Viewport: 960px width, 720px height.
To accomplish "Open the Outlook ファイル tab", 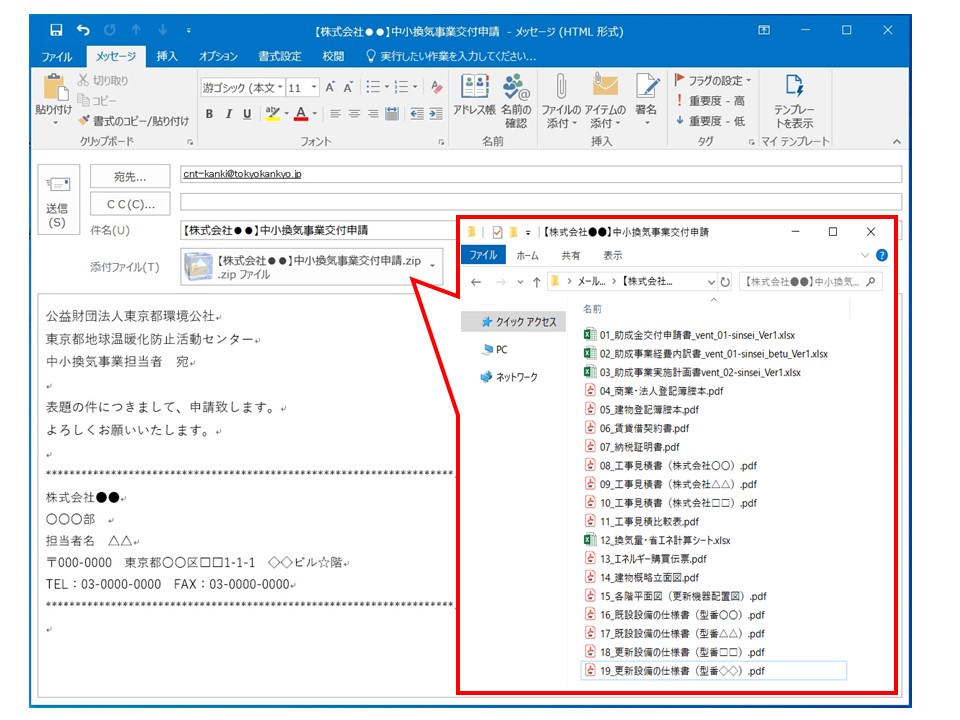I will (57, 56).
